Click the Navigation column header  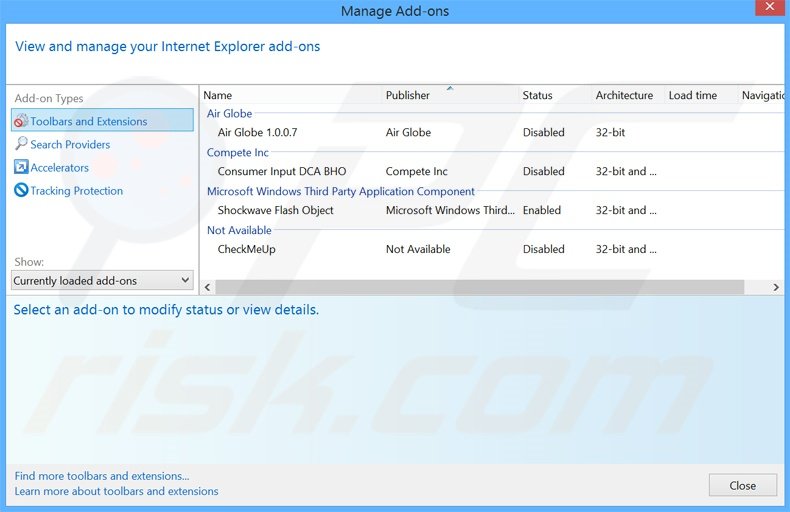tap(762, 95)
